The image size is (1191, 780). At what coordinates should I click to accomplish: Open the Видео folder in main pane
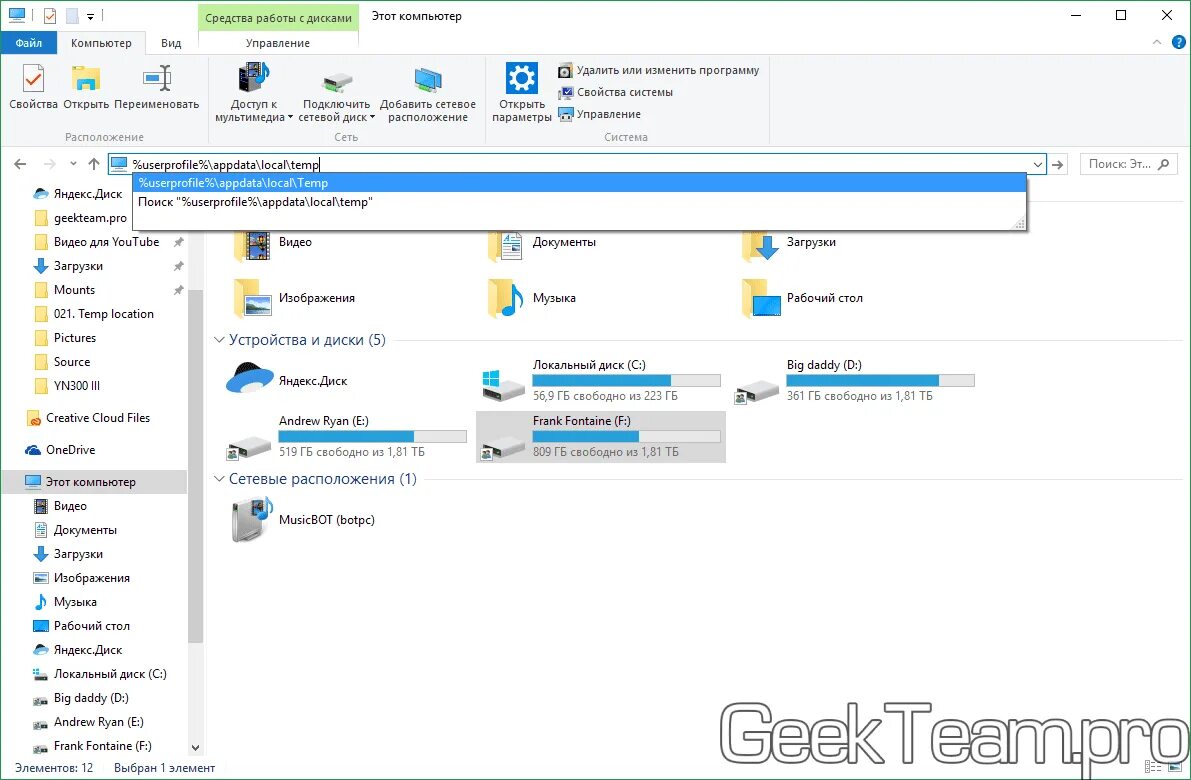273,244
